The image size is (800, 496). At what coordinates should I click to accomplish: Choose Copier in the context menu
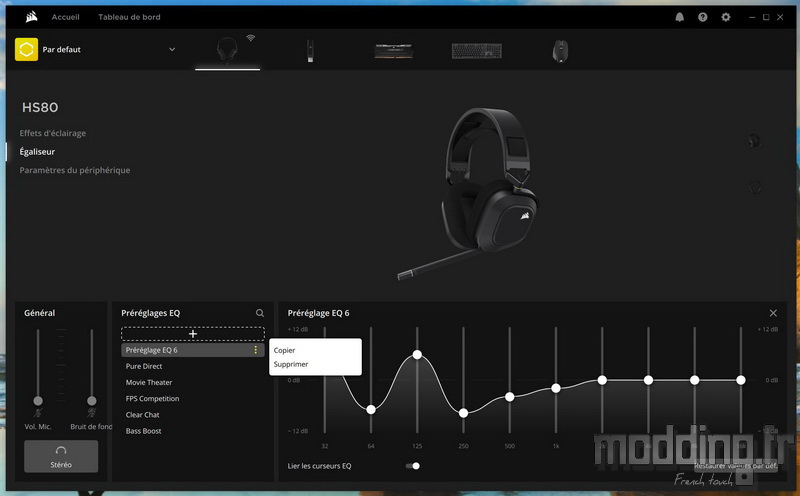(x=284, y=350)
